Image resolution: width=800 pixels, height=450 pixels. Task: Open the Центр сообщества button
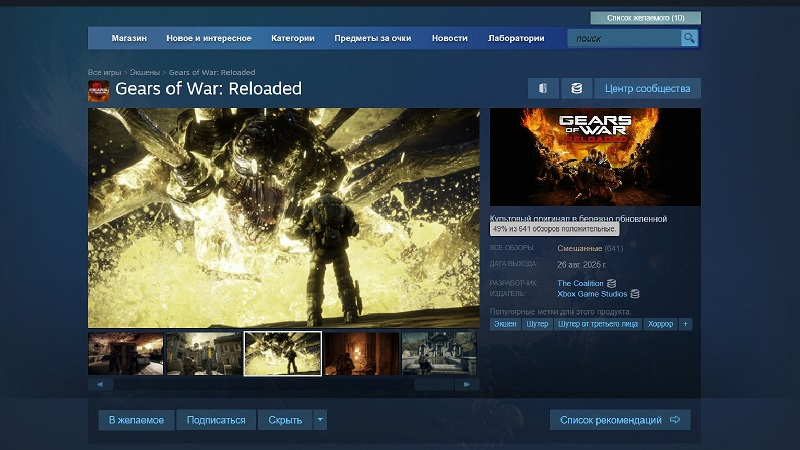648,88
